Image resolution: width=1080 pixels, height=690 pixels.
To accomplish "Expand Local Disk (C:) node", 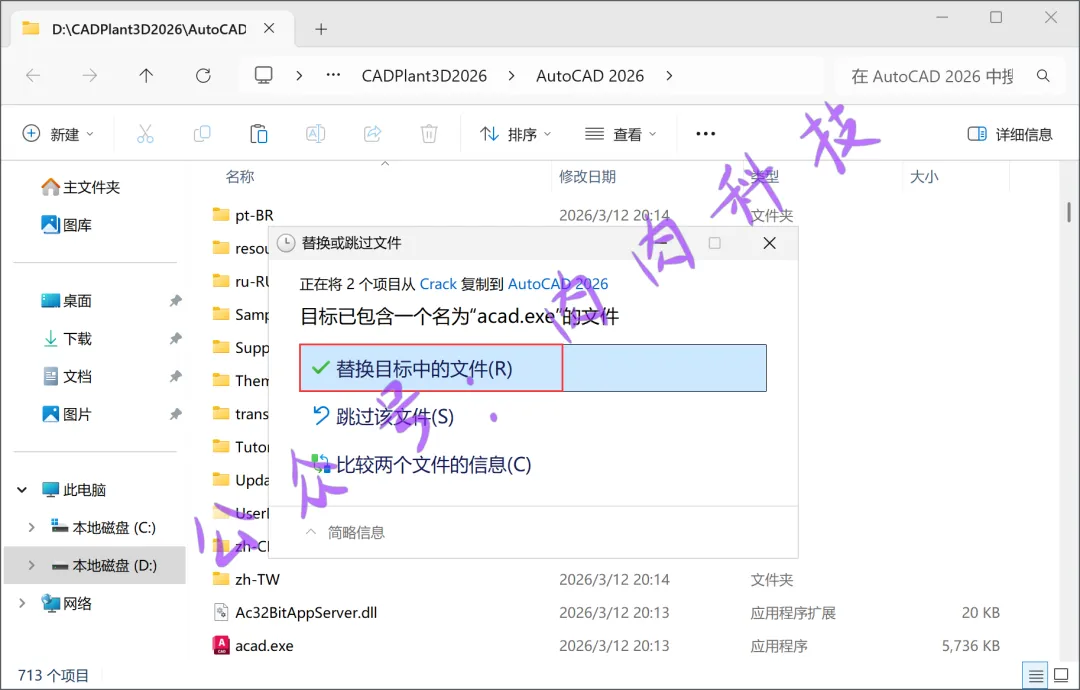I will [31, 527].
